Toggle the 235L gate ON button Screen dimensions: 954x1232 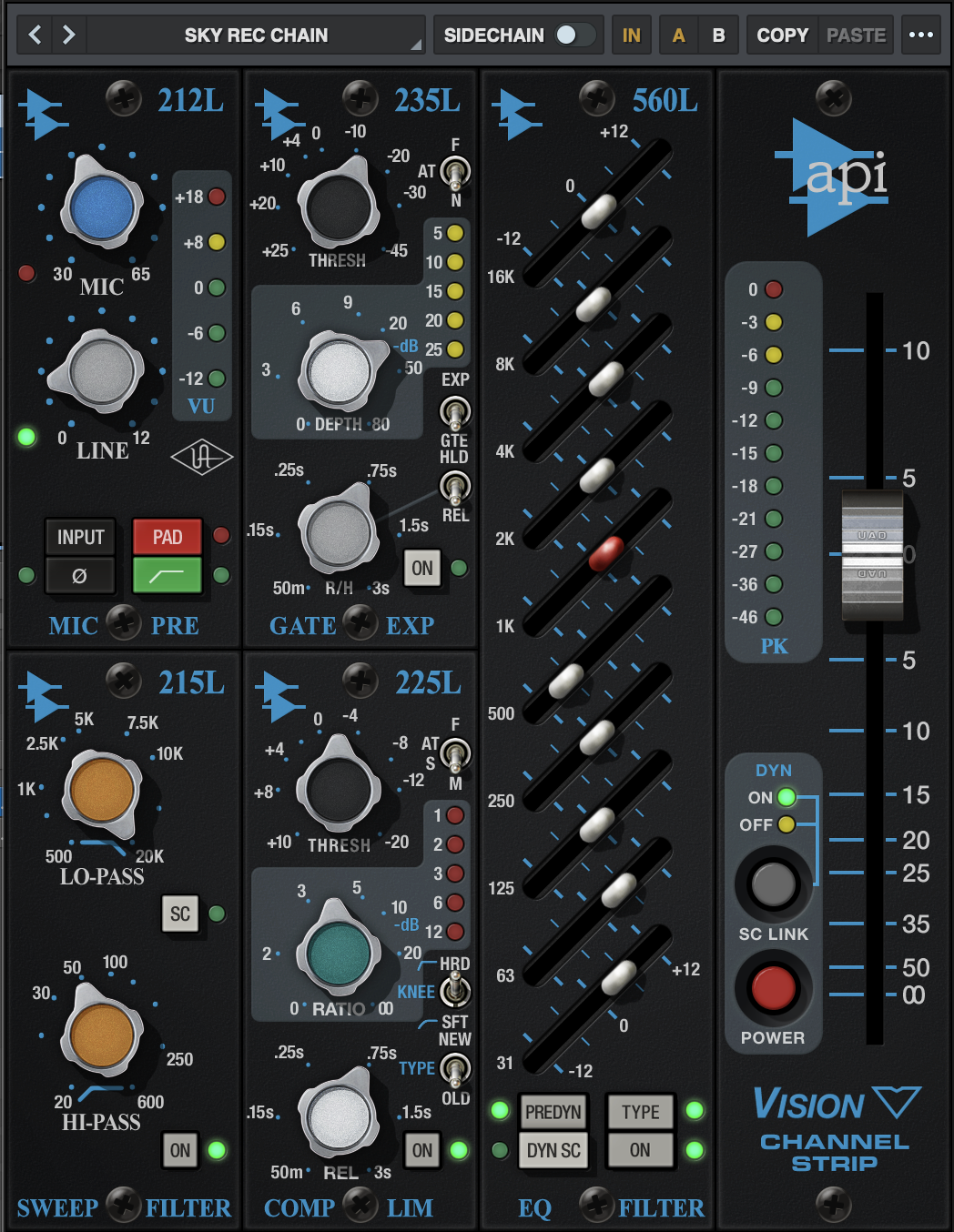pos(422,569)
